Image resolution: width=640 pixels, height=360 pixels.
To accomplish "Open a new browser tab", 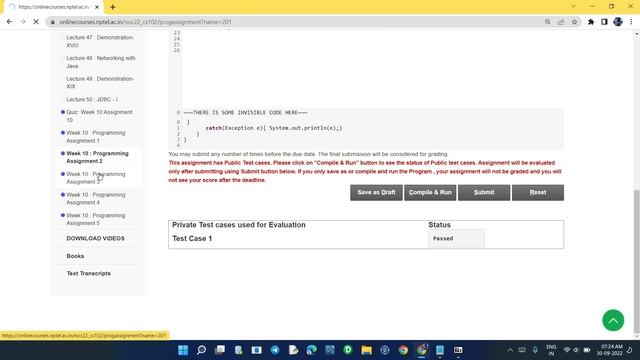I will coord(113,7).
